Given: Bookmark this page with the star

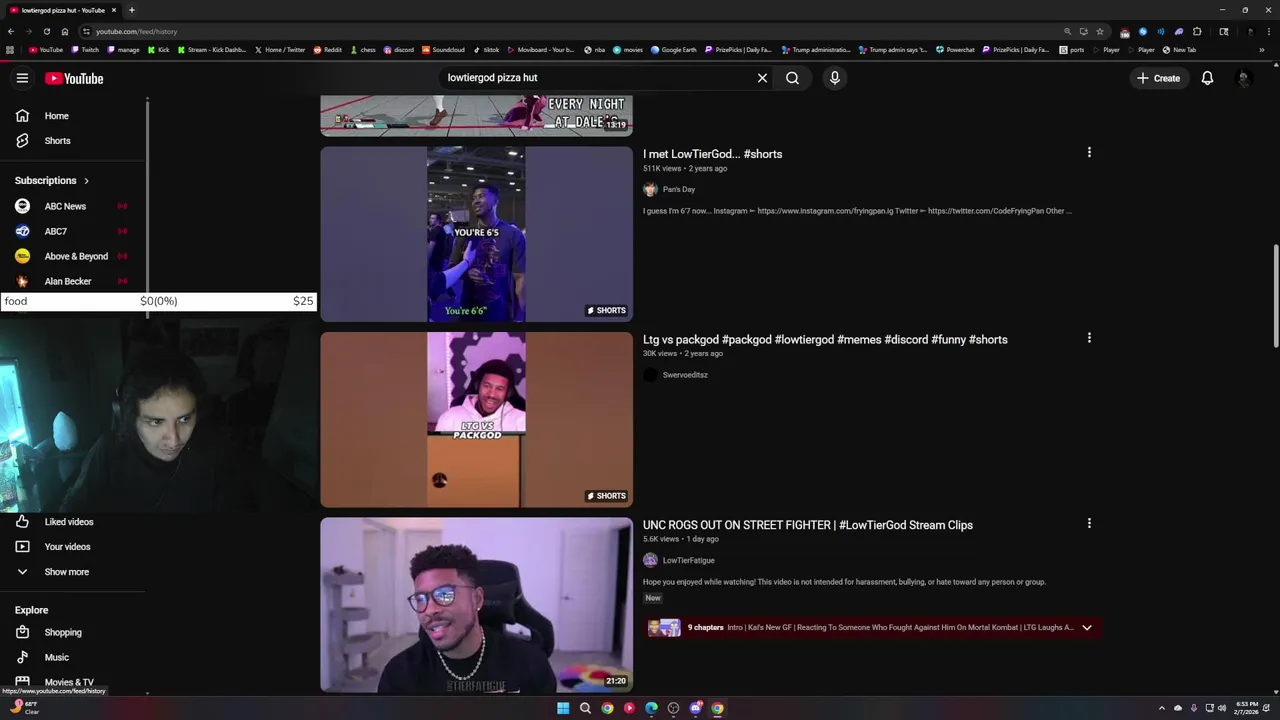Looking at the screenshot, I should coord(1100,31).
